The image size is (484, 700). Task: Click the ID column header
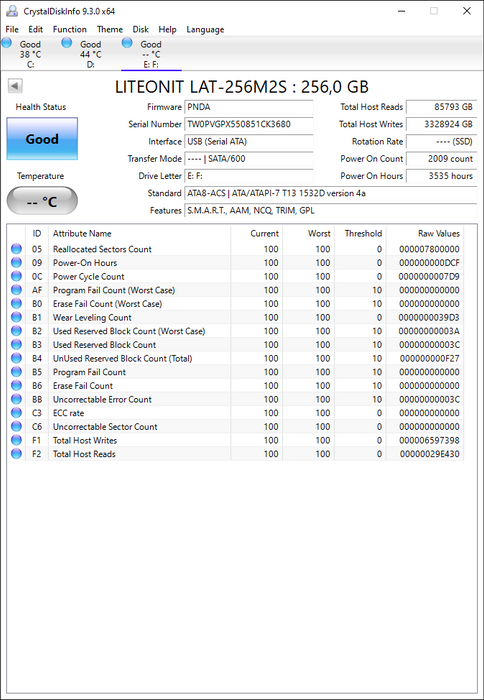[x=37, y=233]
